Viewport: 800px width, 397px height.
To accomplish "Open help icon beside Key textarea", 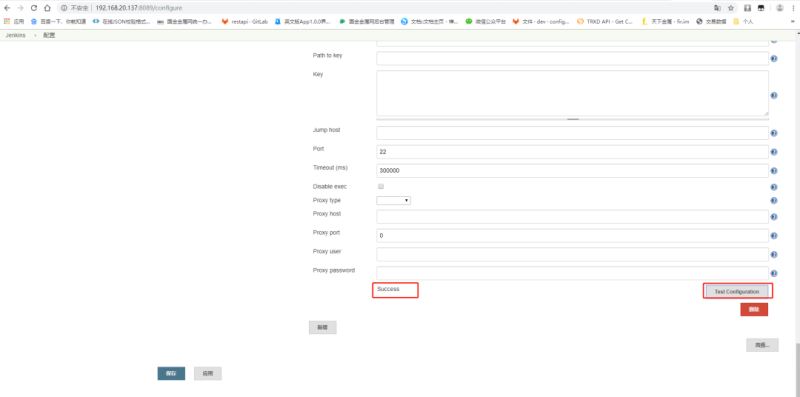I will (773, 95).
